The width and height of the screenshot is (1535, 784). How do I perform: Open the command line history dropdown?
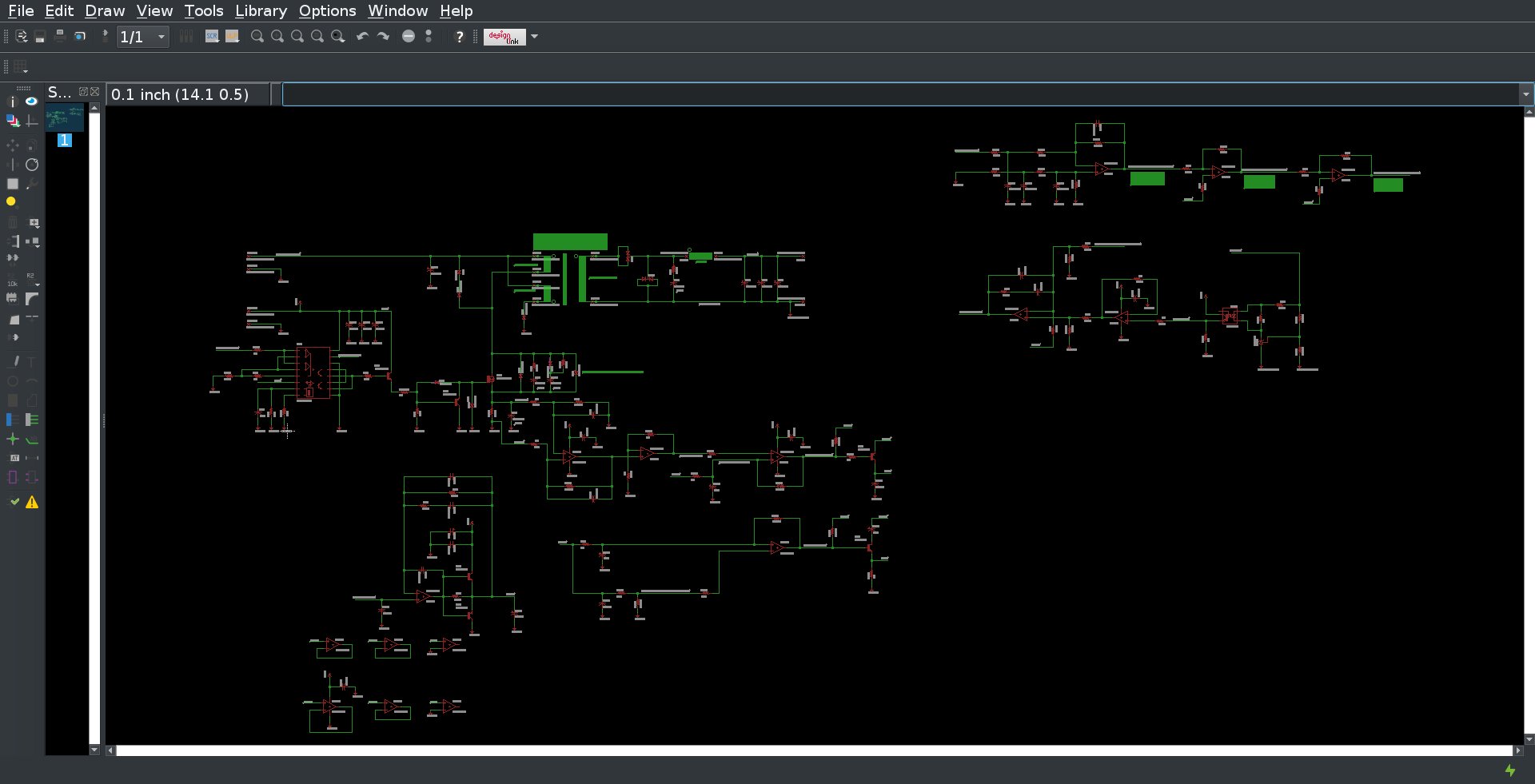[x=1525, y=94]
